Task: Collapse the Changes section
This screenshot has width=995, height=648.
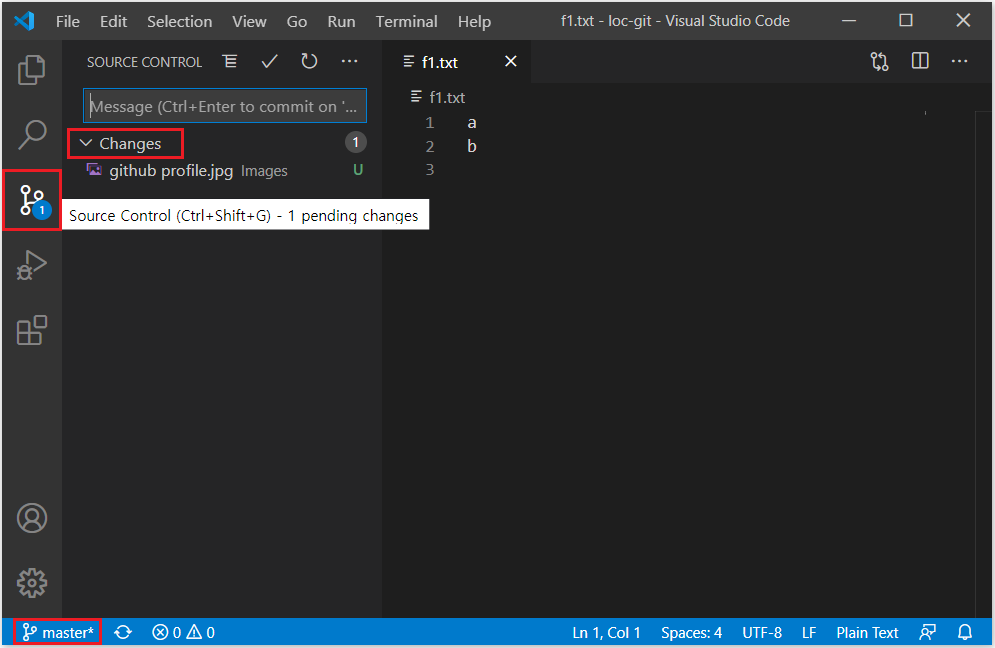Action: (x=121, y=143)
